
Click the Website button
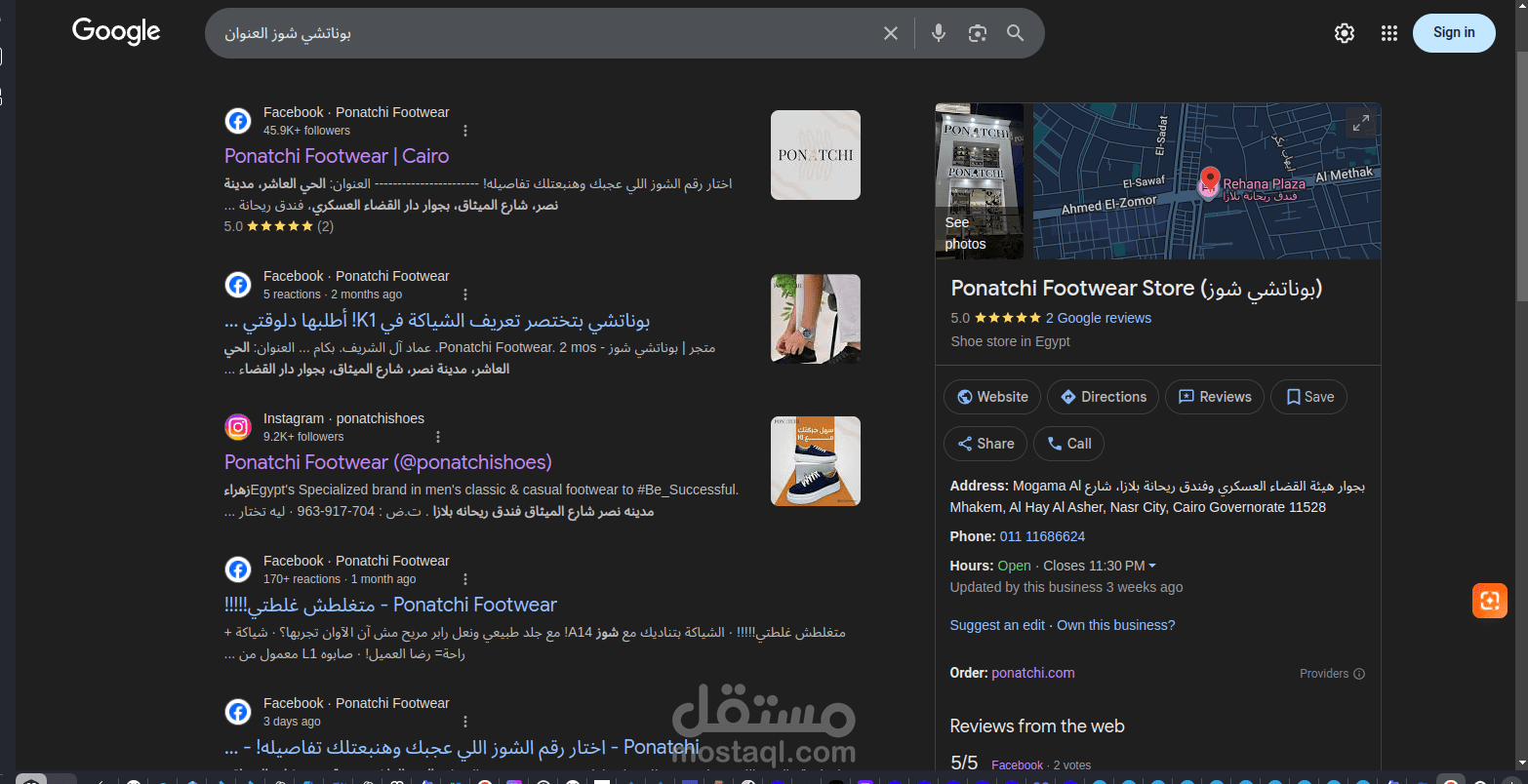992,397
